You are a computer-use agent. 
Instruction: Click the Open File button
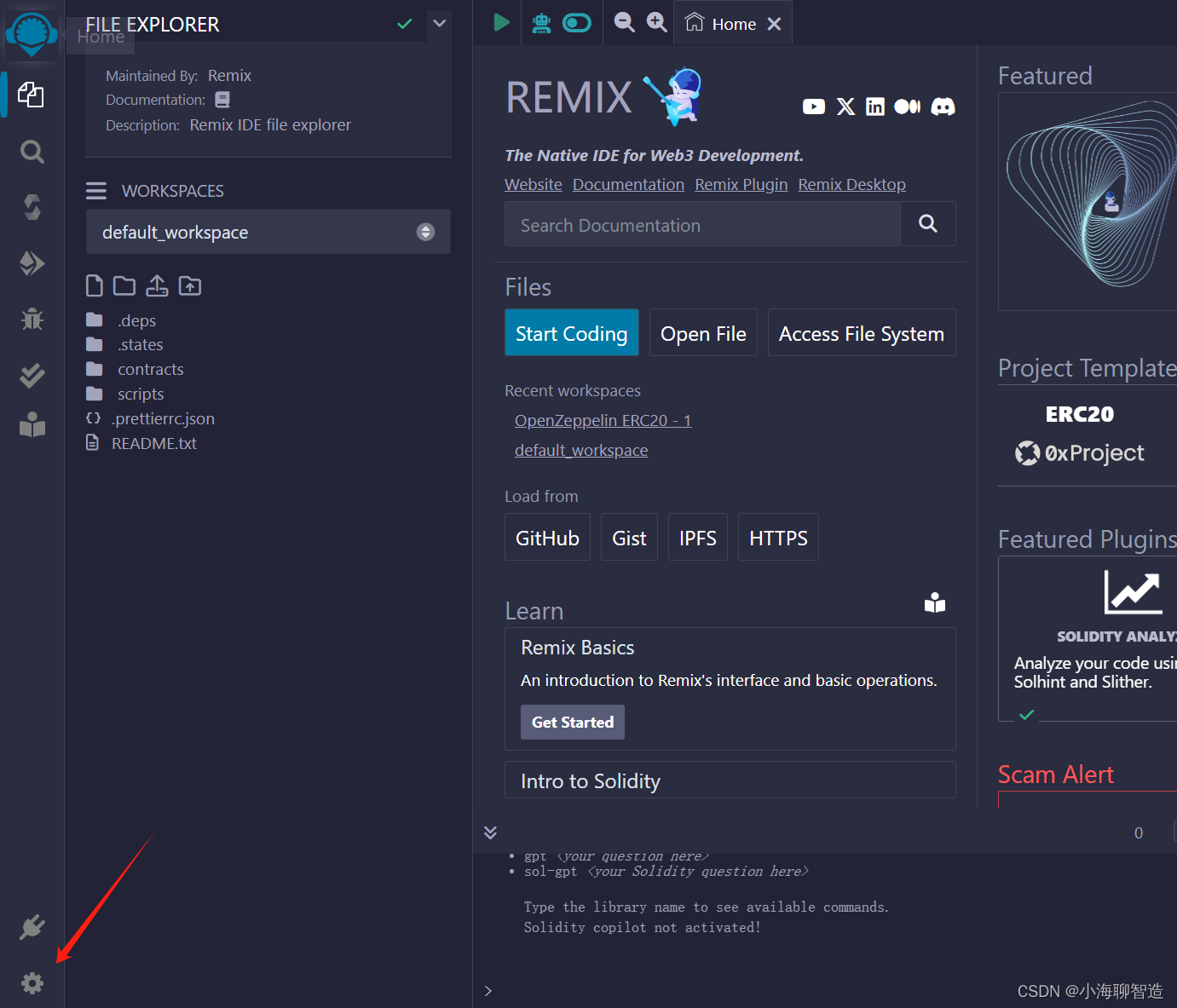pyautogui.click(x=703, y=332)
